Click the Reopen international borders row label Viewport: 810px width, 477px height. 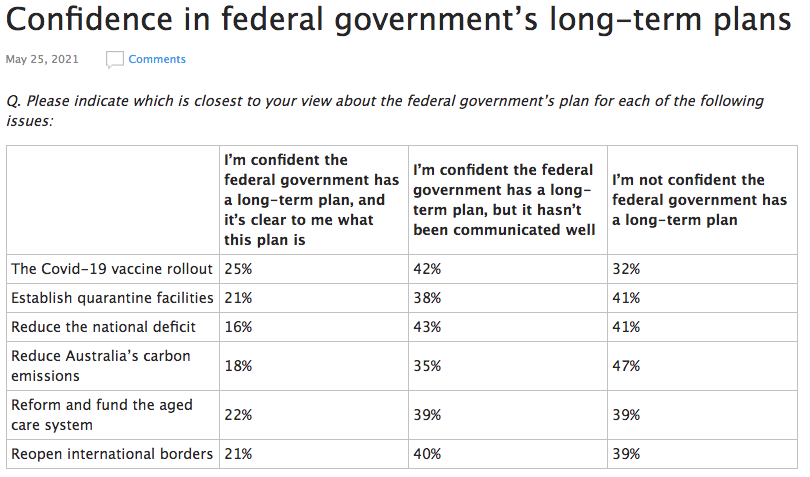(x=111, y=454)
